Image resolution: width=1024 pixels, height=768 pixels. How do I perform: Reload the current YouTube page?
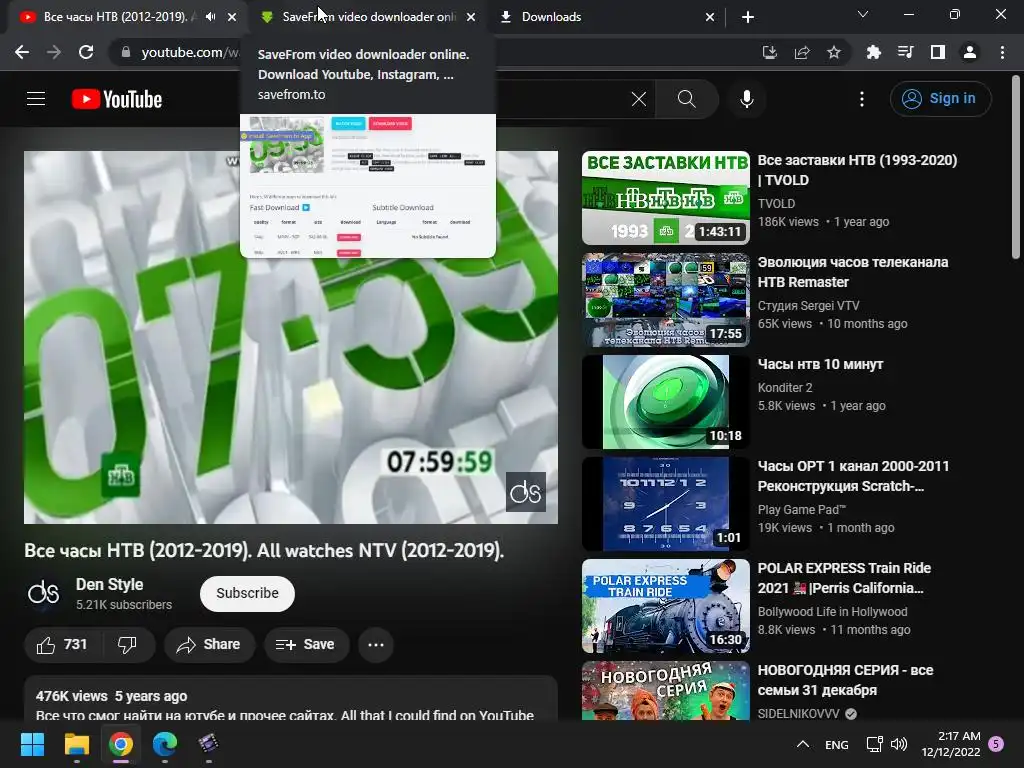[86, 52]
